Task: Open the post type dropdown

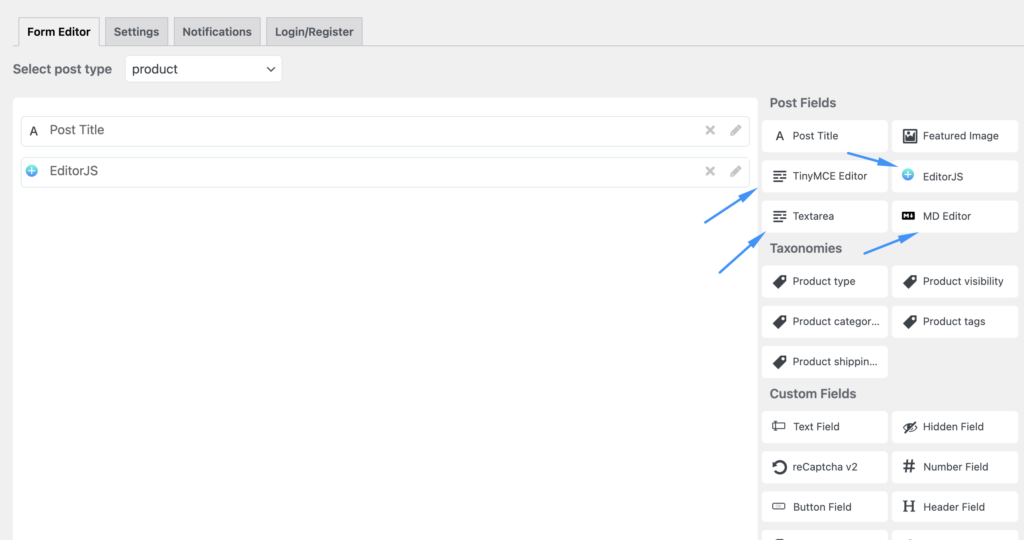Action: tap(204, 69)
